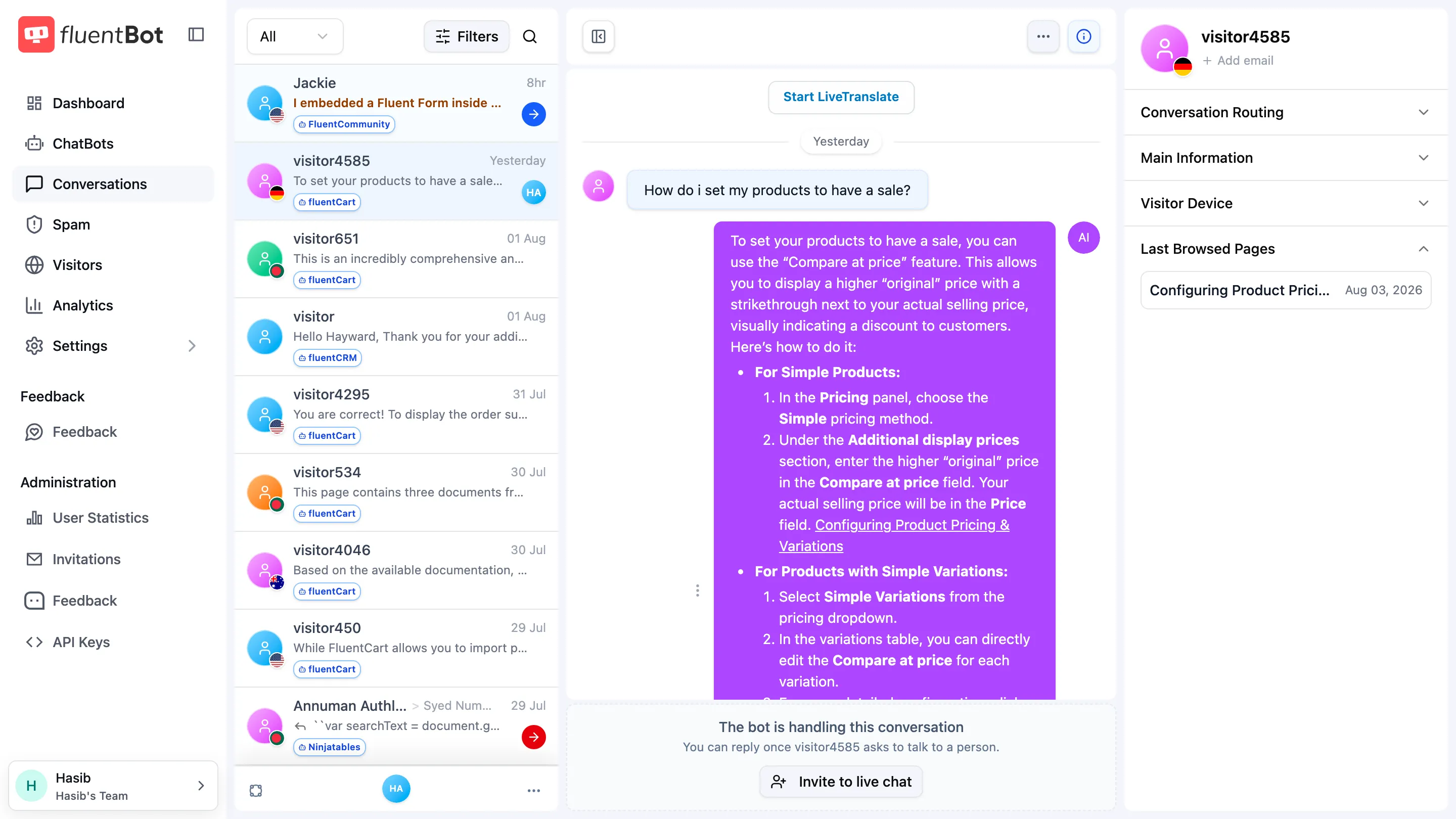This screenshot has height=819, width=1456.
Task: Open the Spam section
Action: pos(113,224)
